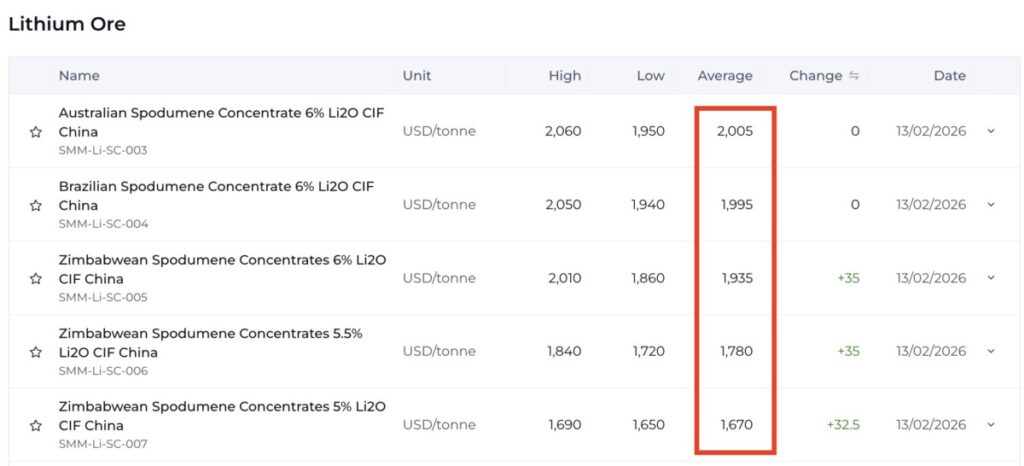
Task: Favorite Zimbabwean Spodumene Concentrates 5.5% row
Action: click(x=36, y=352)
